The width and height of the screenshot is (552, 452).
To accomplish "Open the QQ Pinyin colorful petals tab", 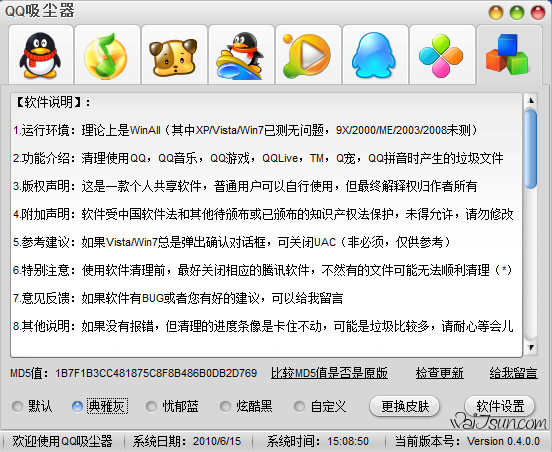I will [x=442, y=55].
